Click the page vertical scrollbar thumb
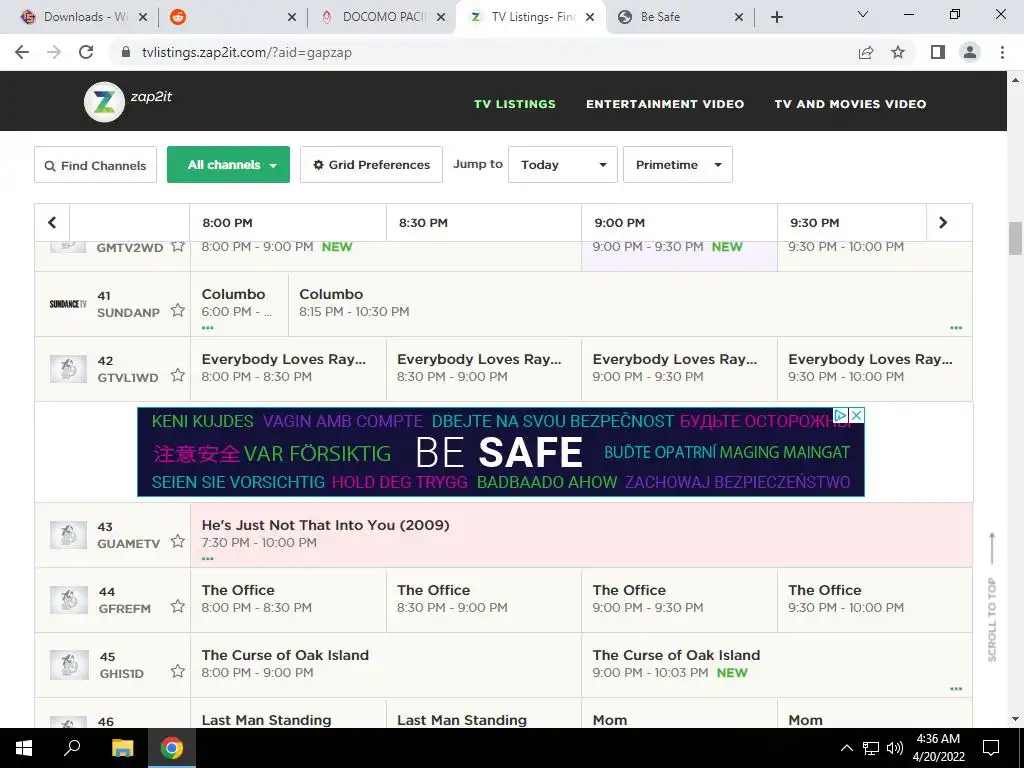 pyautogui.click(x=1015, y=238)
